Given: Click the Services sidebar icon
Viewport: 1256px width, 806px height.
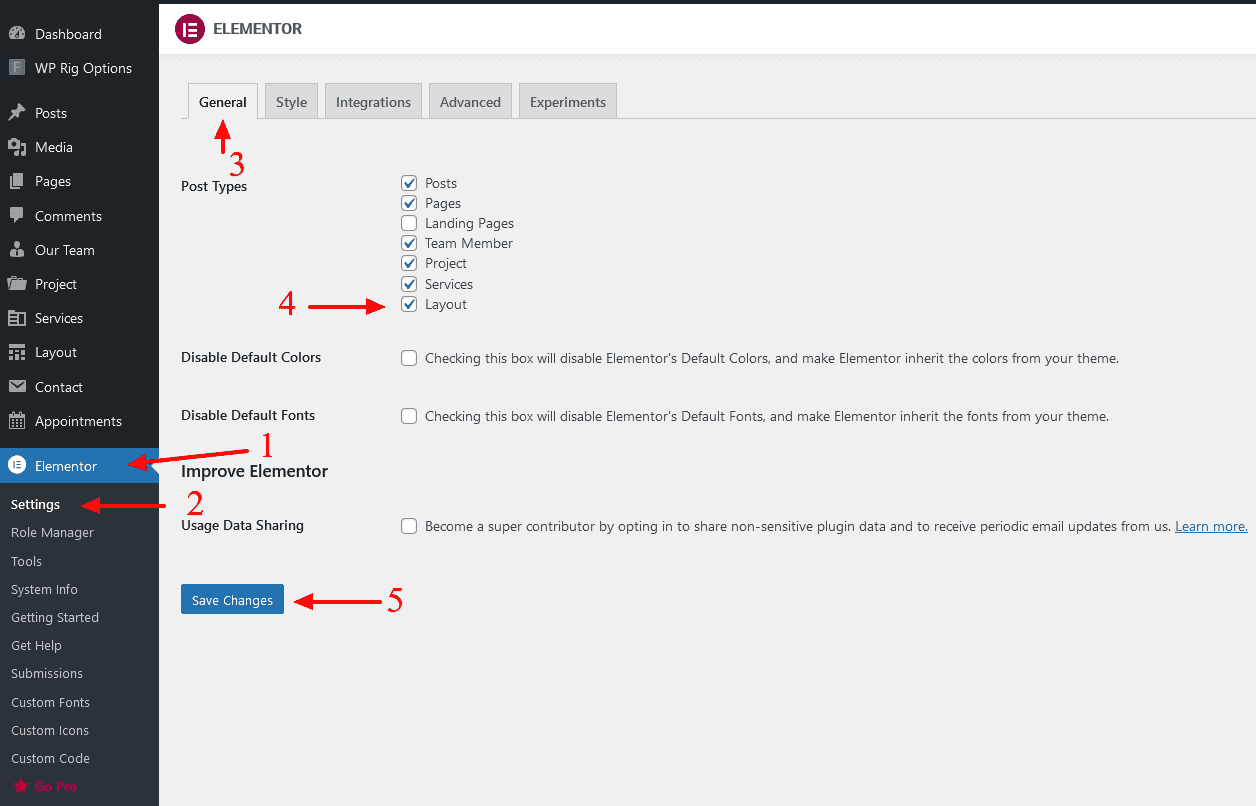Looking at the screenshot, I should pos(16,318).
